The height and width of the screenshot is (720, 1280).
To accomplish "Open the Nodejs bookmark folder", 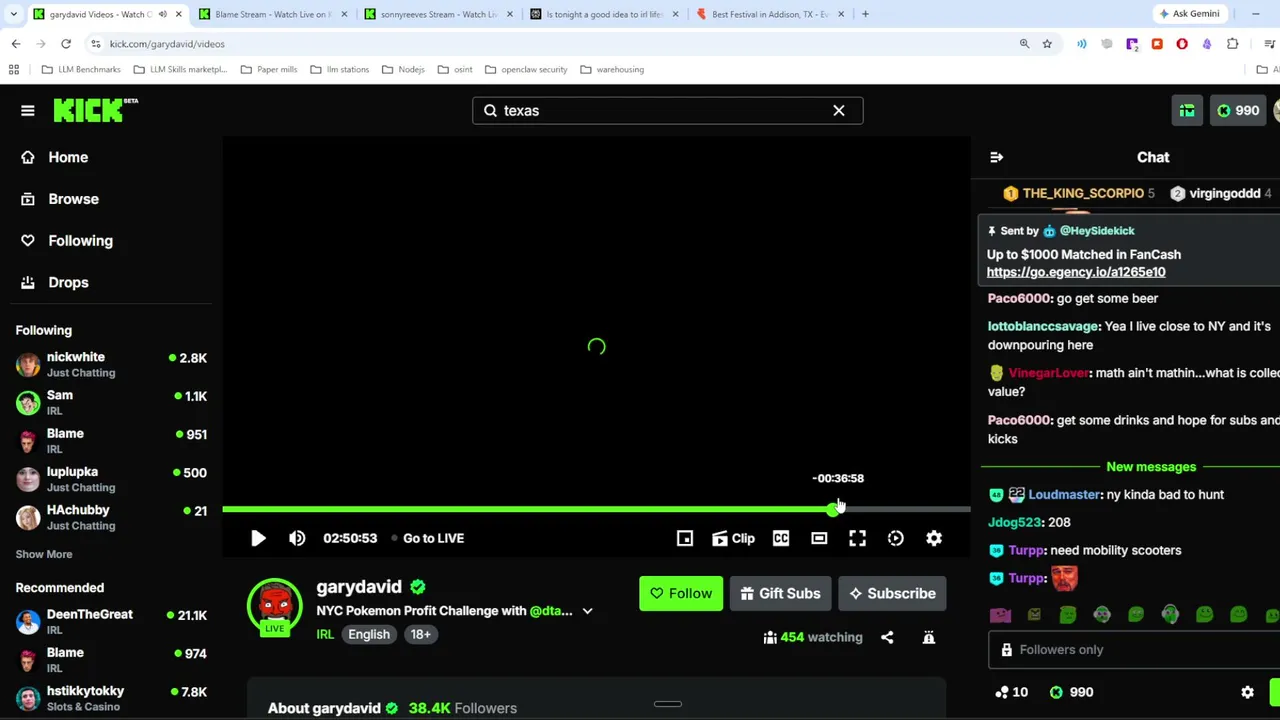I will 403,69.
